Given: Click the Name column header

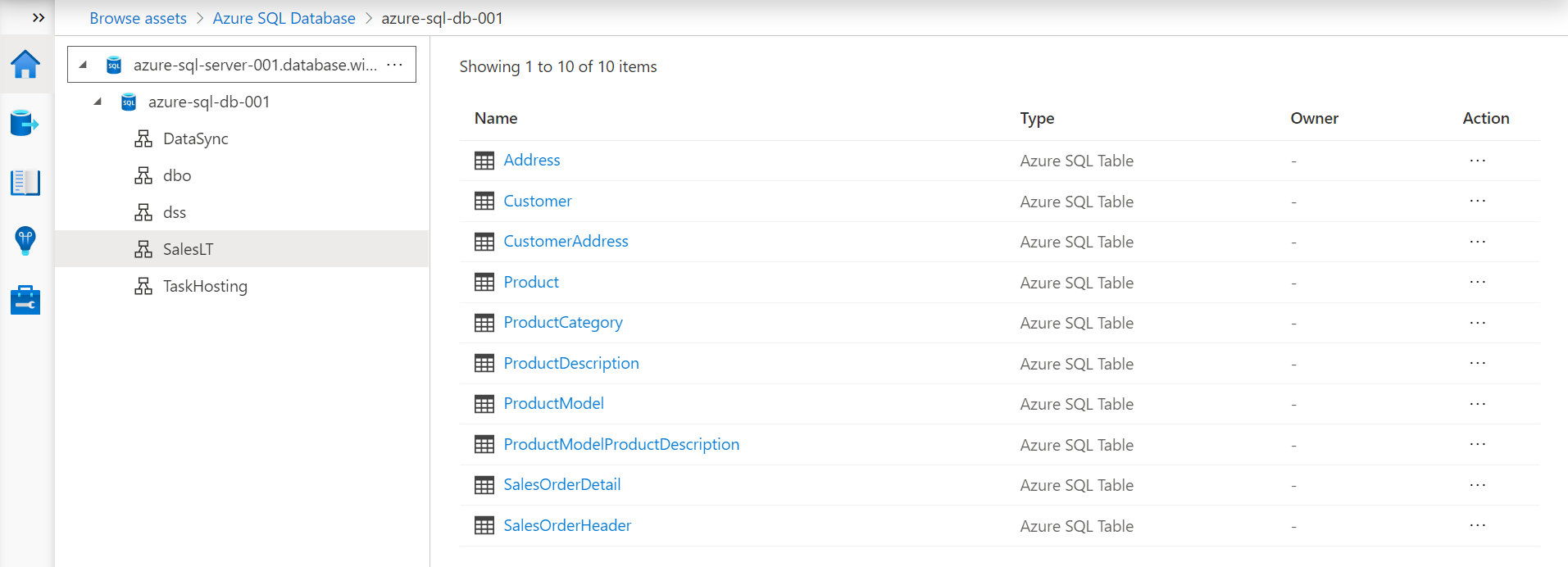Looking at the screenshot, I should (x=496, y=118).
